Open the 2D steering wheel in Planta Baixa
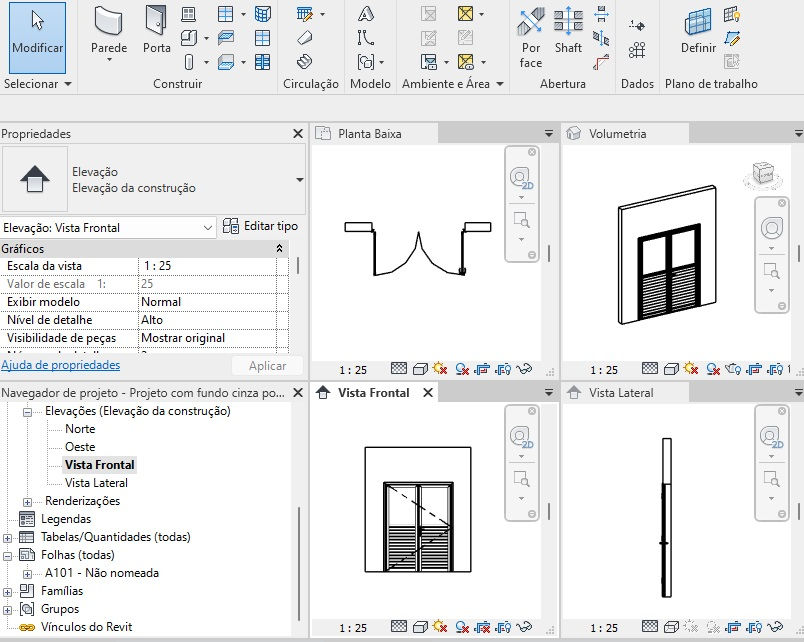 (x=521, y=179)
